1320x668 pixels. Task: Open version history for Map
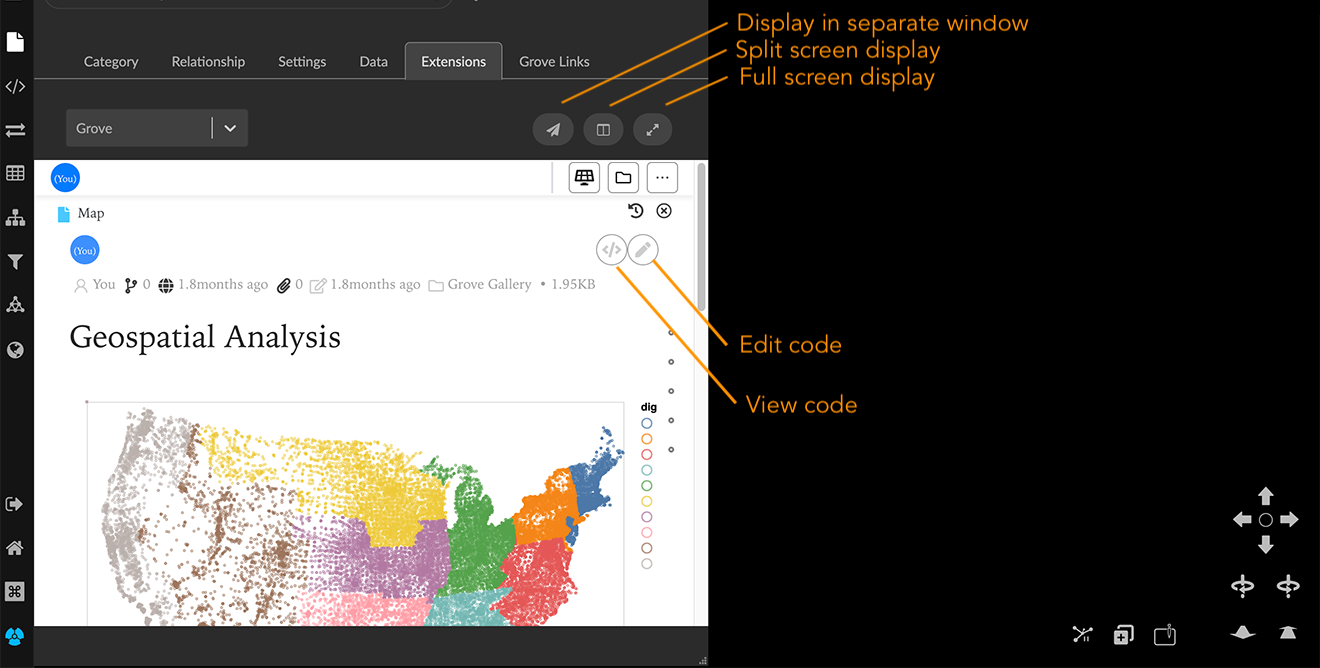[635, 211]
